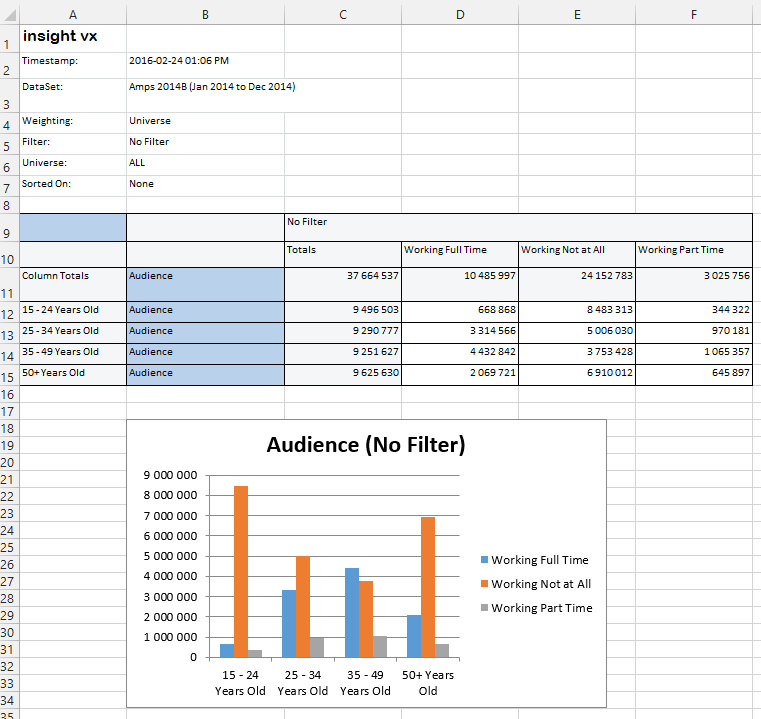Screen dimensions: 761x719
Task: Click the '4 432 842' cell
Action: click(460, 354)
